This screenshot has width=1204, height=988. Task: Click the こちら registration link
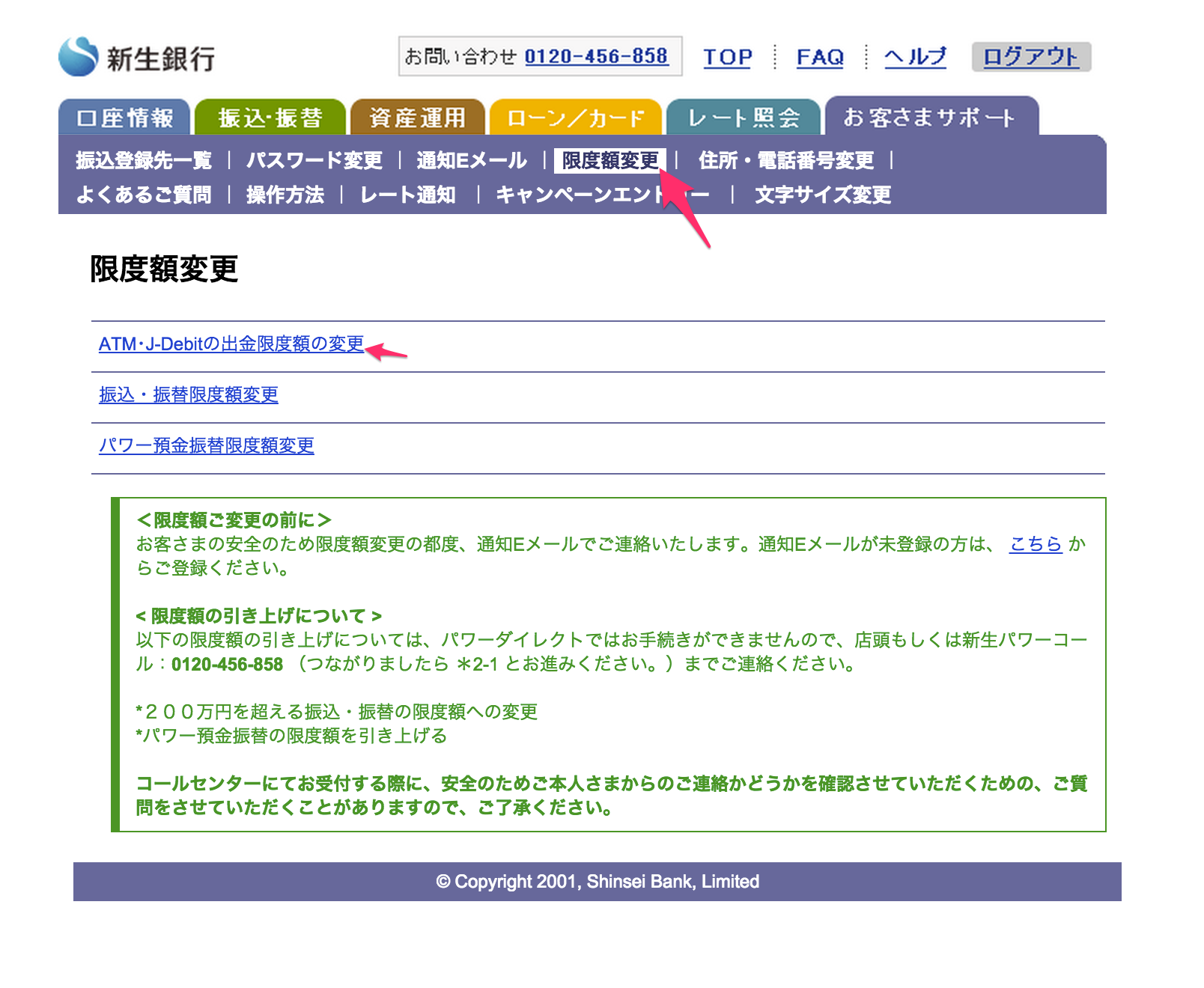pos(1036,544)
